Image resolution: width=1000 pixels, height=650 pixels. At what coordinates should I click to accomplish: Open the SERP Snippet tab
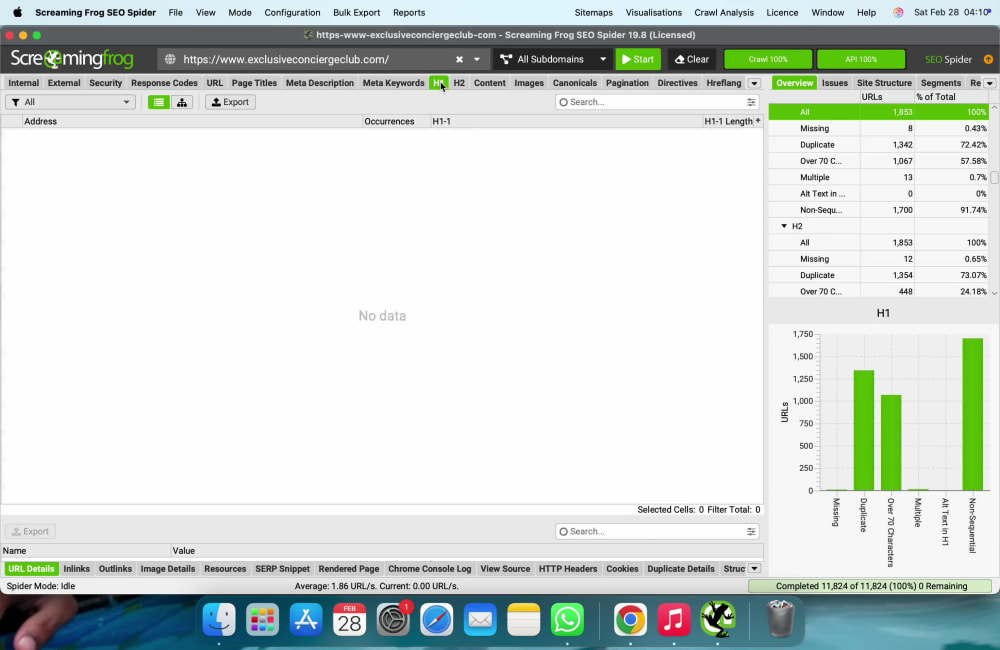(282, 568)
